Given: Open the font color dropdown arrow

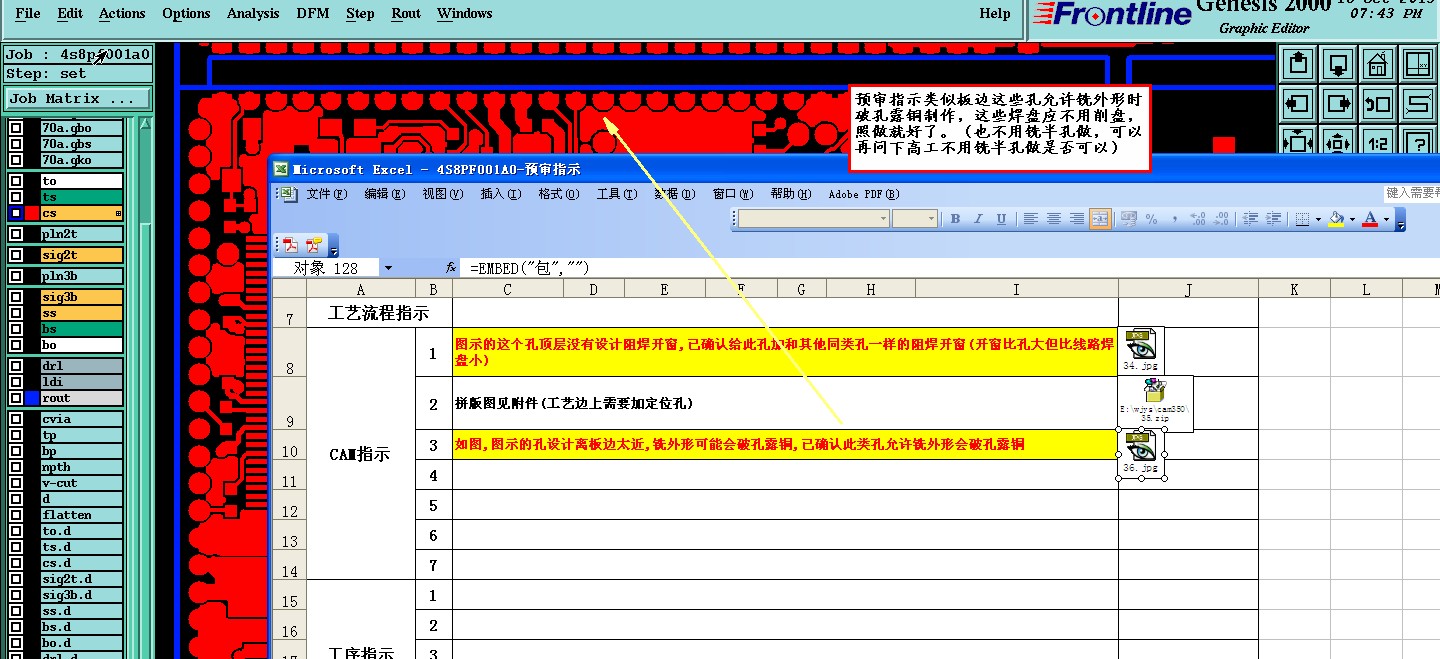Looking at the screenshot, I should 1385,219.
